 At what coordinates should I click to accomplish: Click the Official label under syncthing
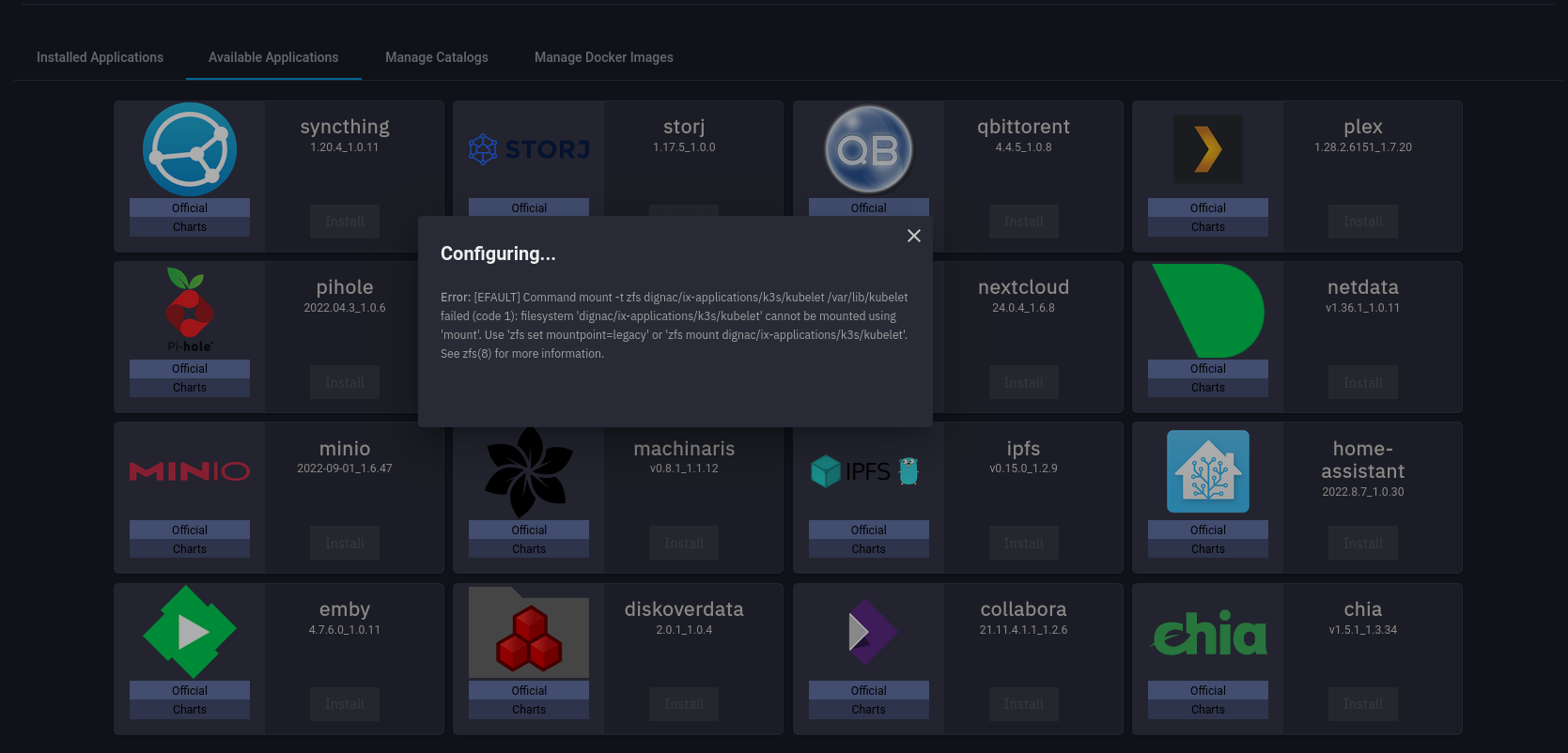(x=190, y=207)
